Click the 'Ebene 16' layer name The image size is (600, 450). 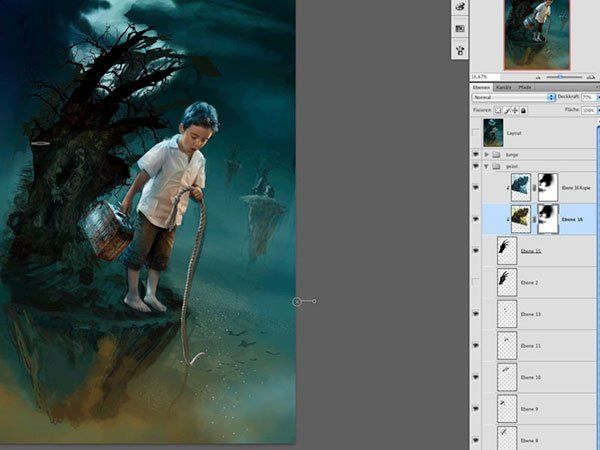click(572, 219)
